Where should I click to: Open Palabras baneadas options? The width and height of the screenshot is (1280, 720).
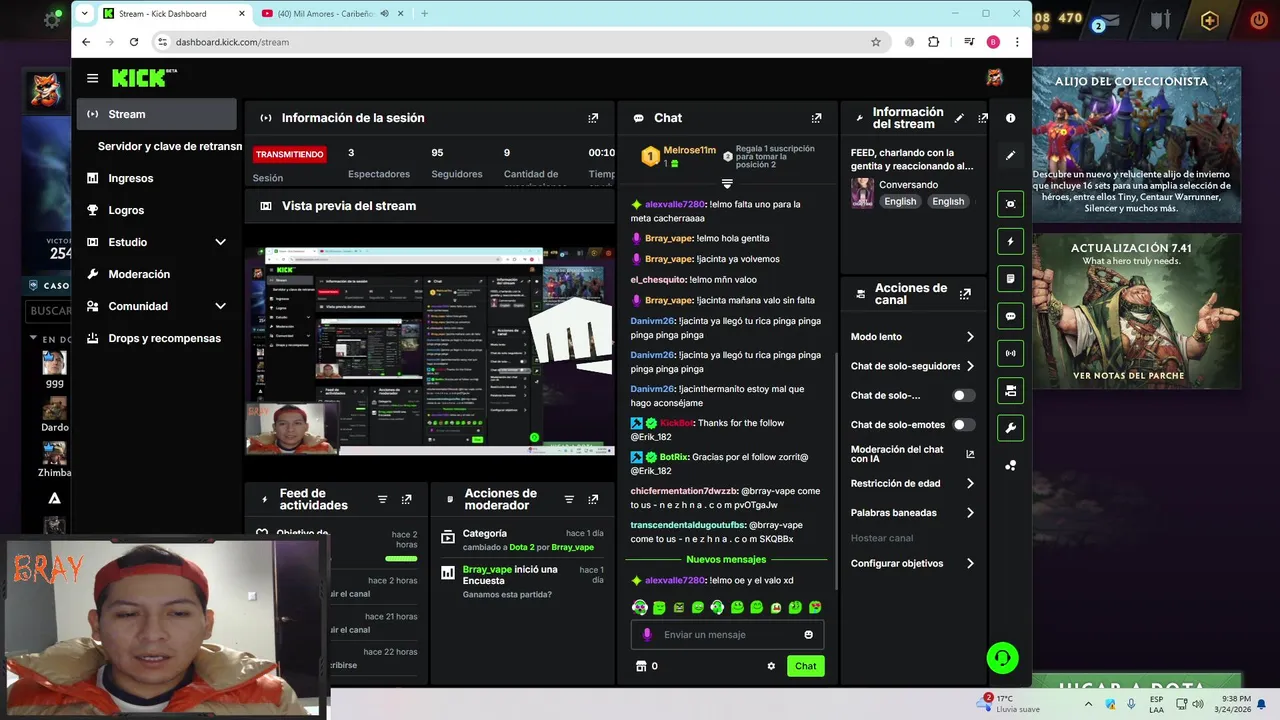click(912, 513)
